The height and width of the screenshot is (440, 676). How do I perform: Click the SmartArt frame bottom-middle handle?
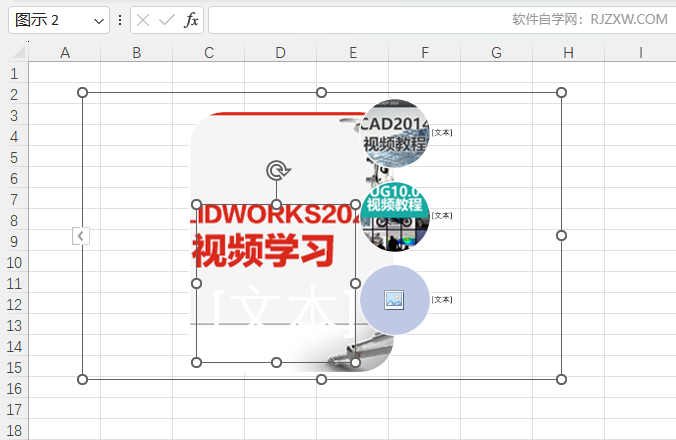tap(321, 379)
